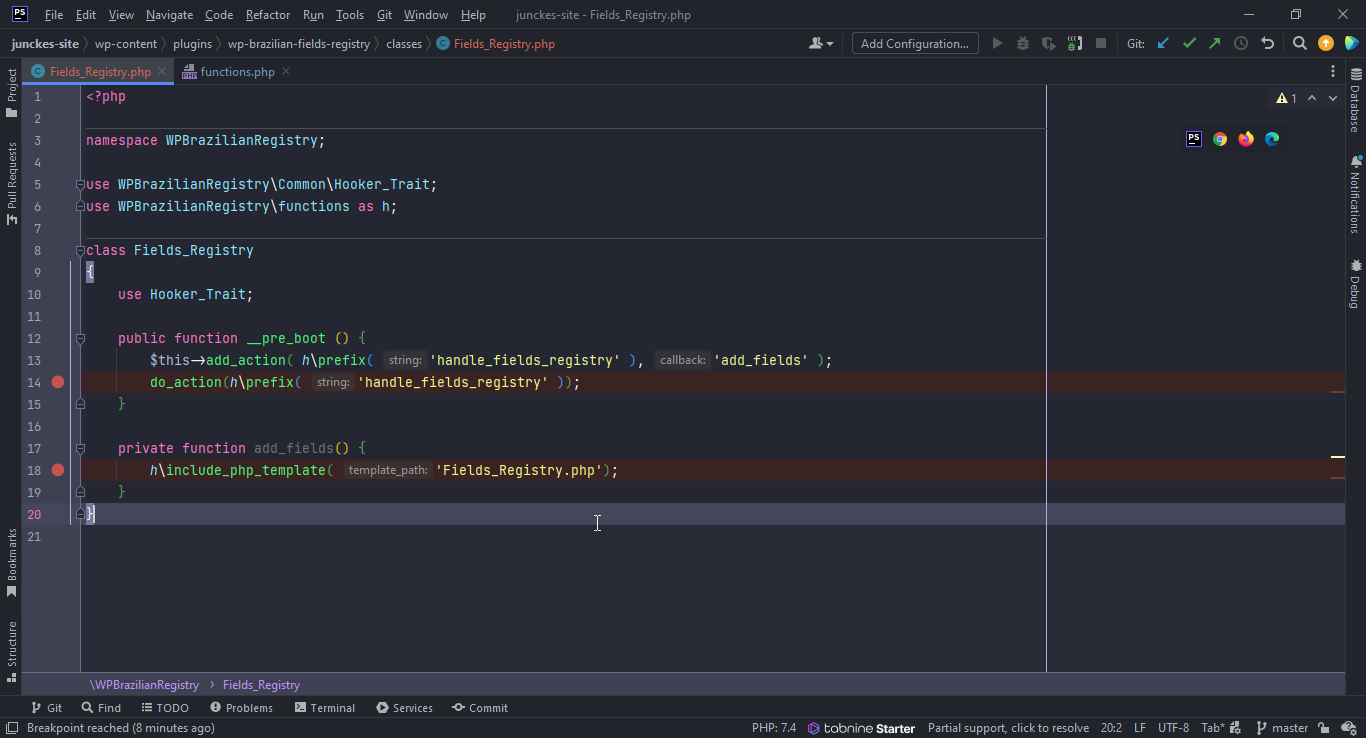This screenshot has width=1366, height=738.
Task: Click the Rollback undo arrow icon
Action: click(1268, 43)
